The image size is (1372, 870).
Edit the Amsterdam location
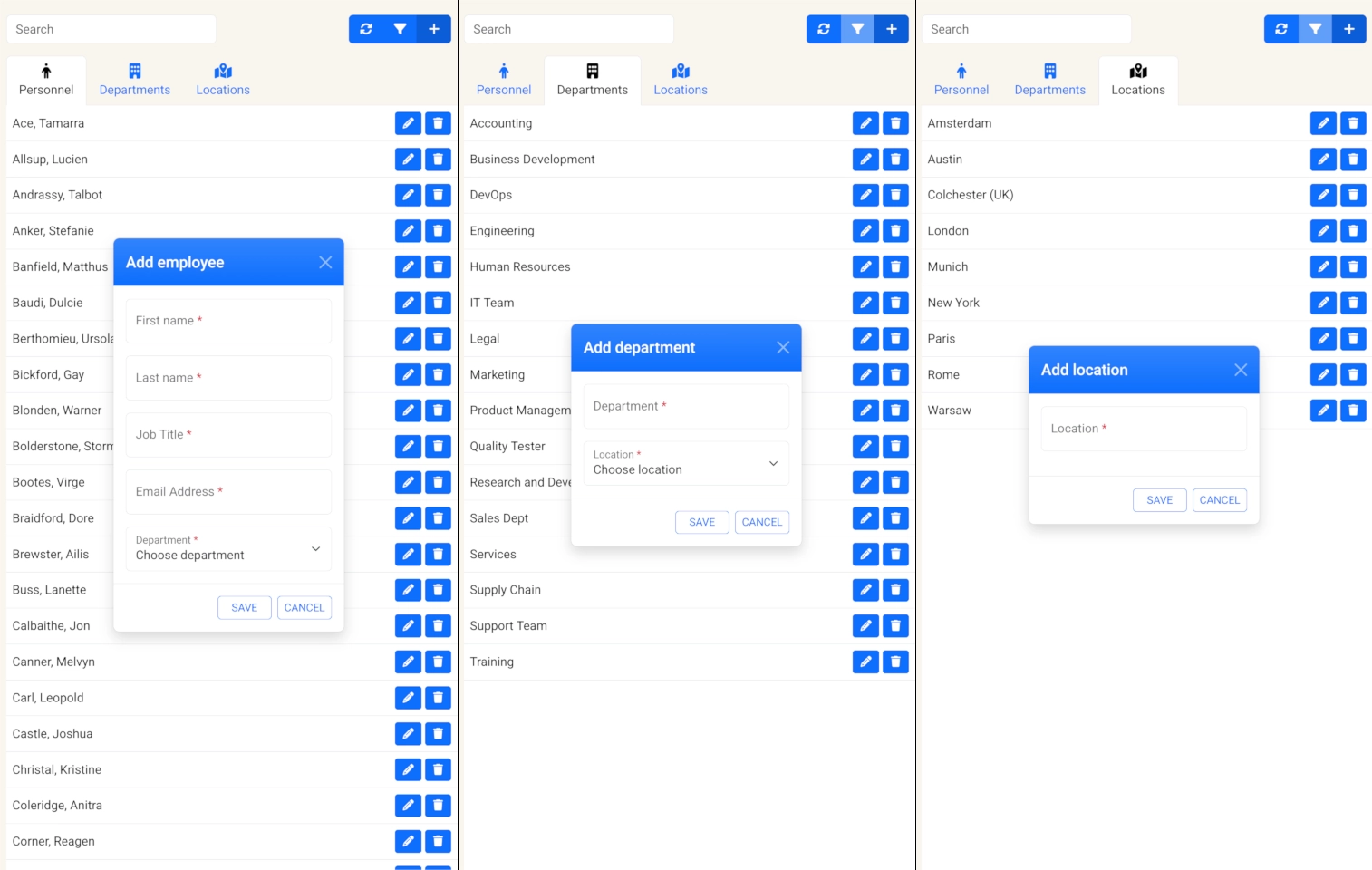click(1323, 123)
